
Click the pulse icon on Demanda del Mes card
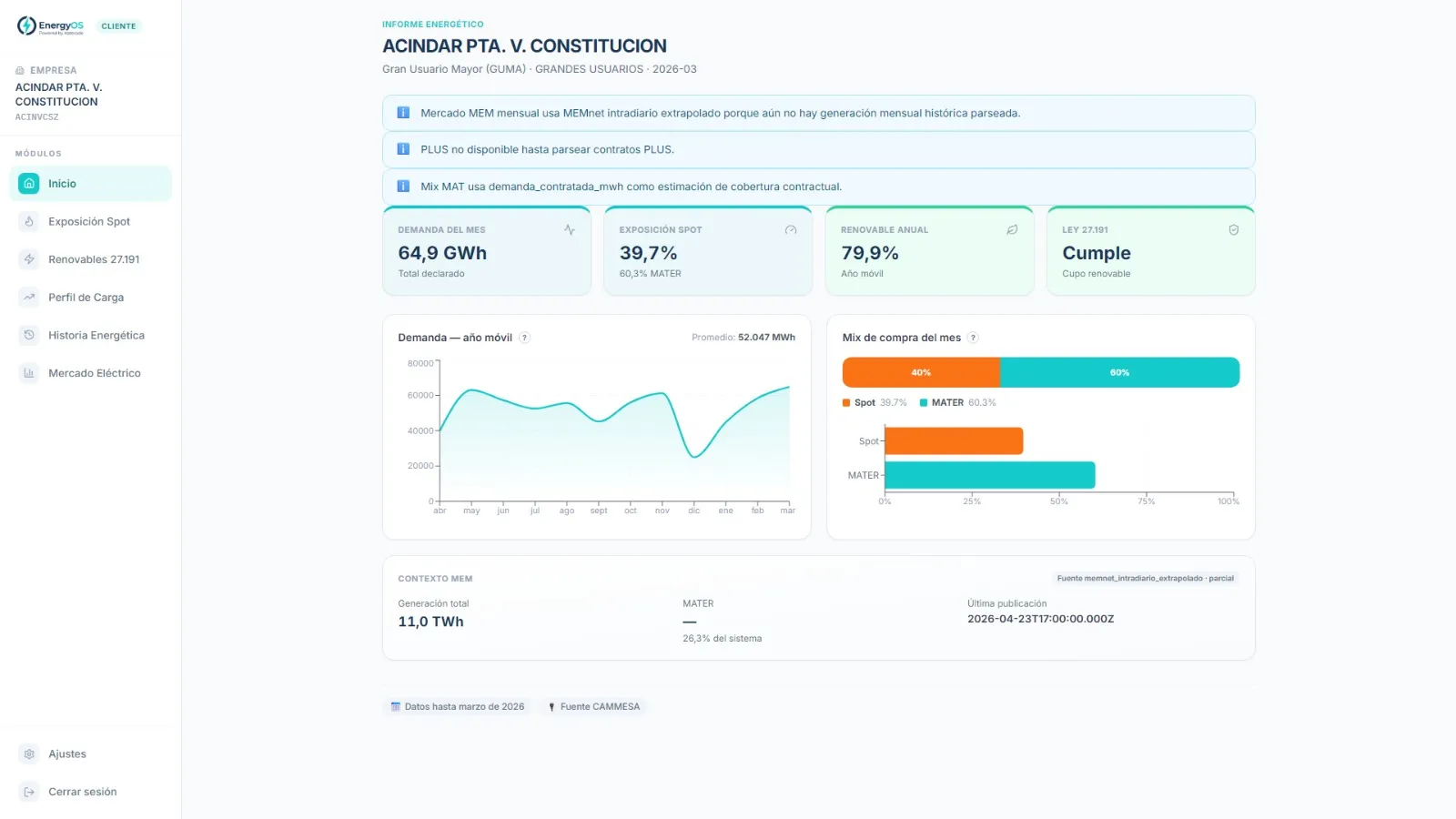(570, 230)
